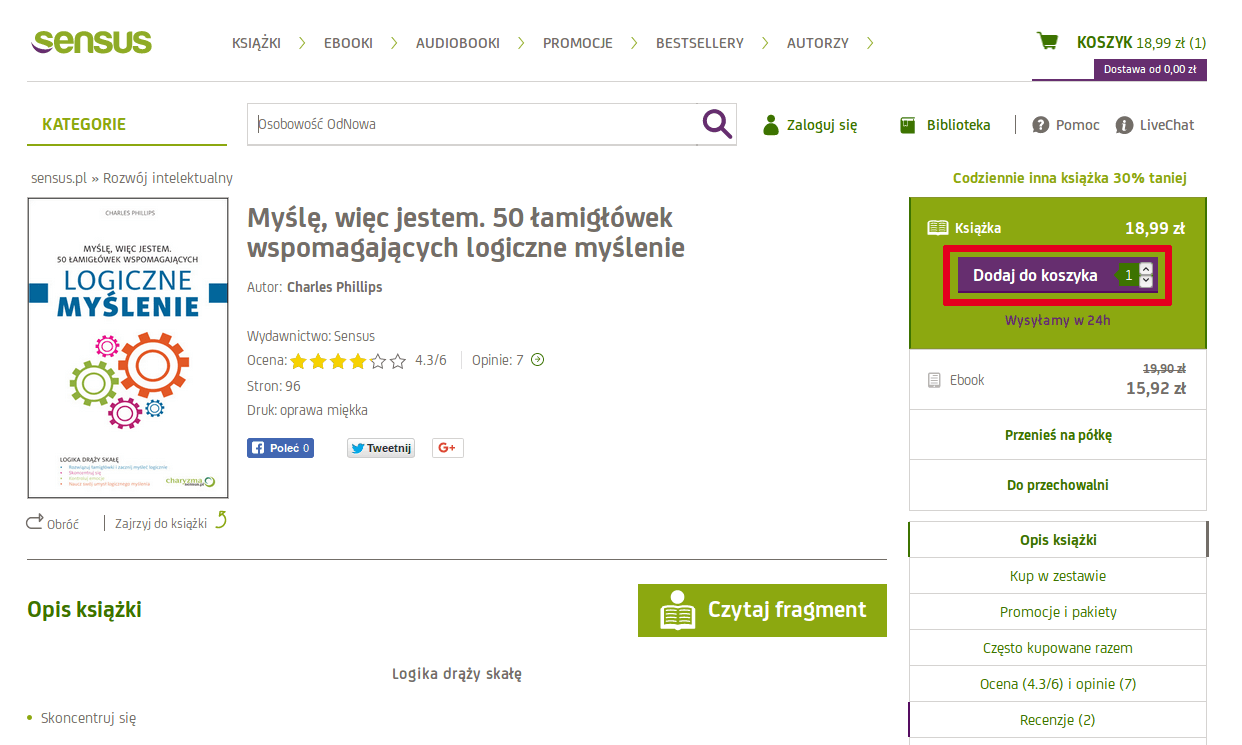Open the AUTORZY menu
1242x745 pixels.
(818, 43)
